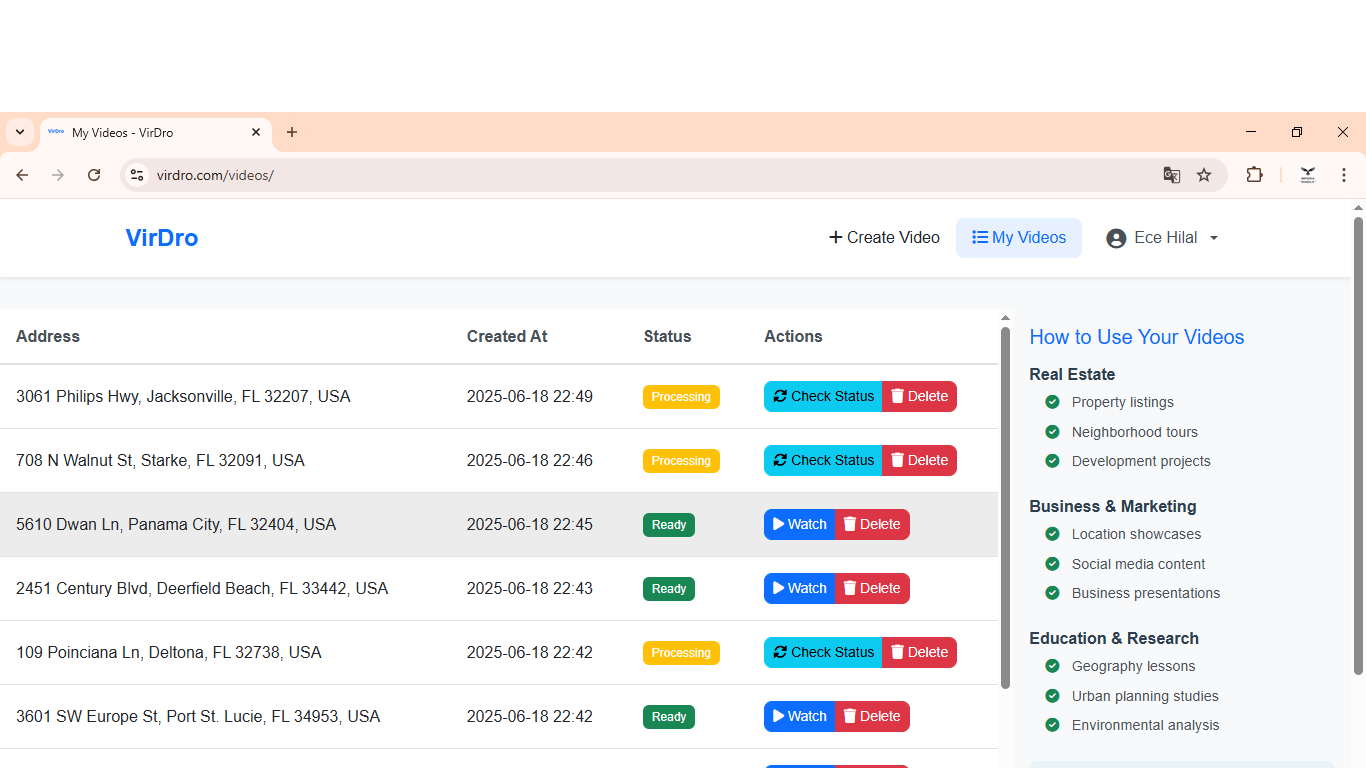The image size is (1366, 768).
Task: Click the page's main vertical scrollbar
Action: [x=1358, y=445]
